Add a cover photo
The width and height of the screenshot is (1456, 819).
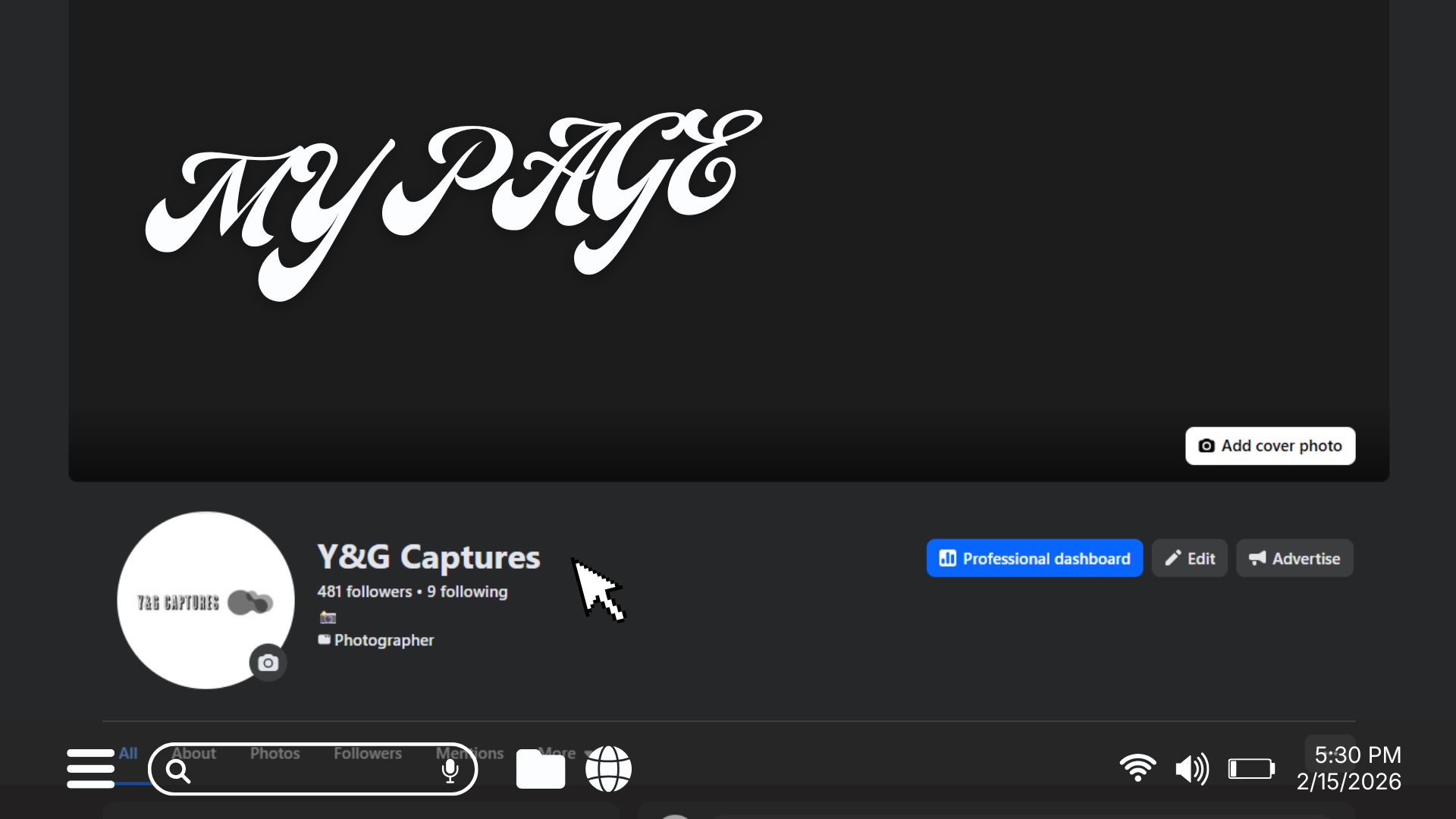[x=1270, y=446]
